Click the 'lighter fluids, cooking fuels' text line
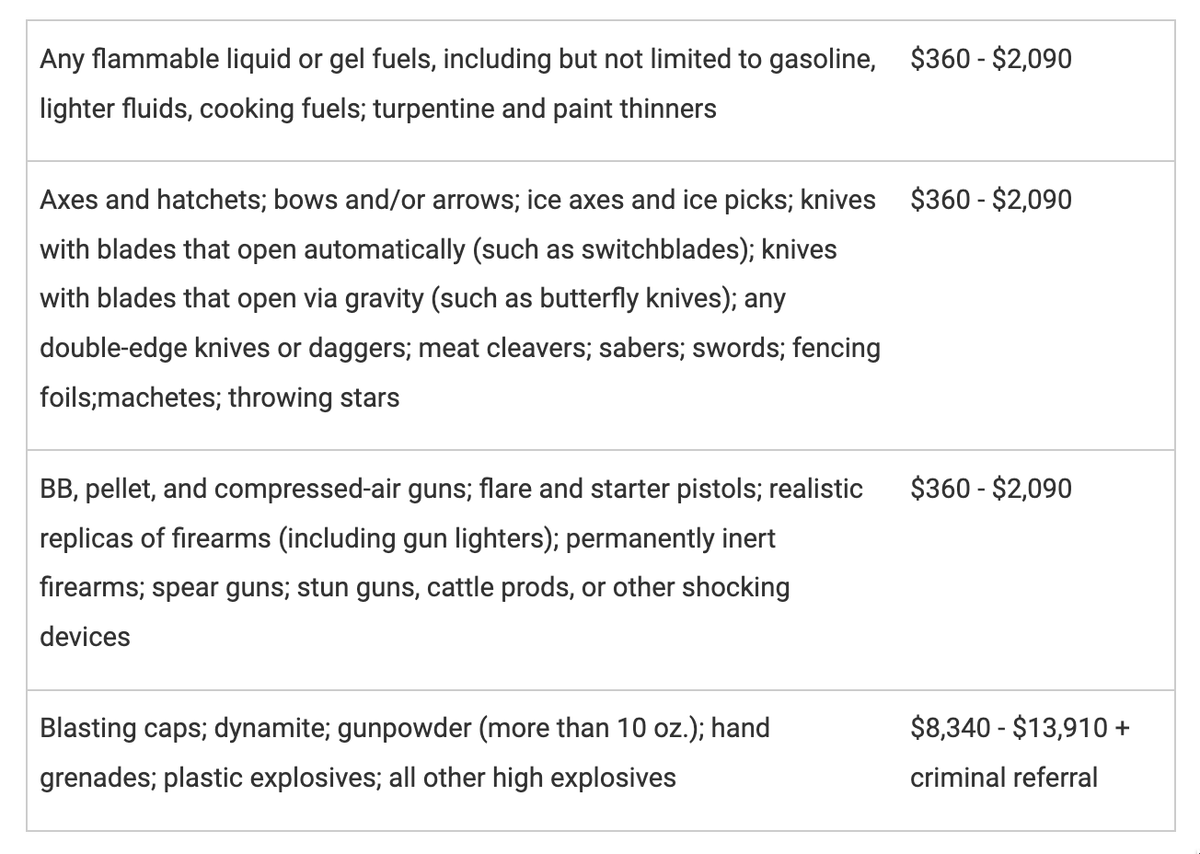Image resolution: width=1200 pixels, height=854 pixels. [378, 109]
